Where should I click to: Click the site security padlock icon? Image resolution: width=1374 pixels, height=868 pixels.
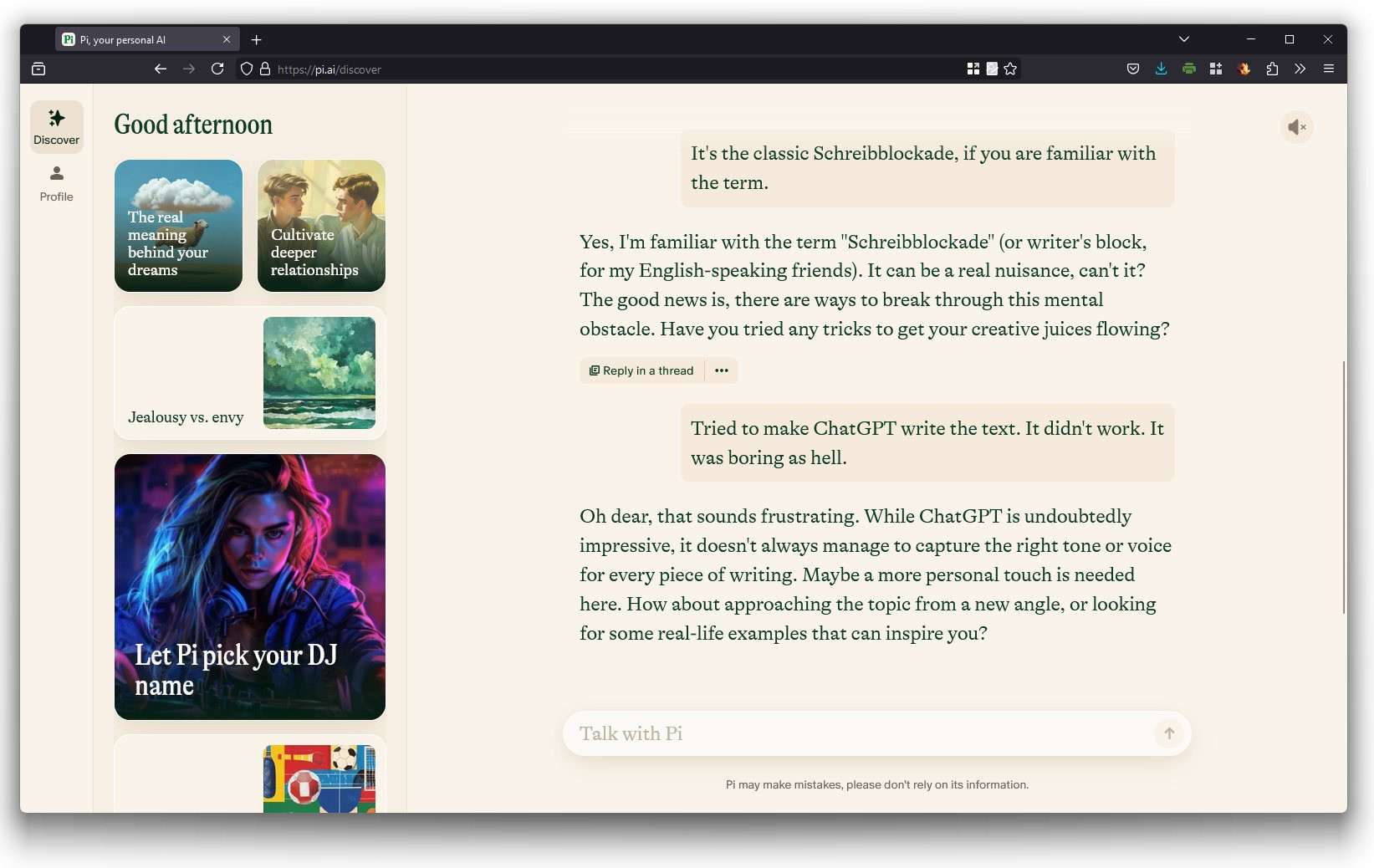pos(265,69)
